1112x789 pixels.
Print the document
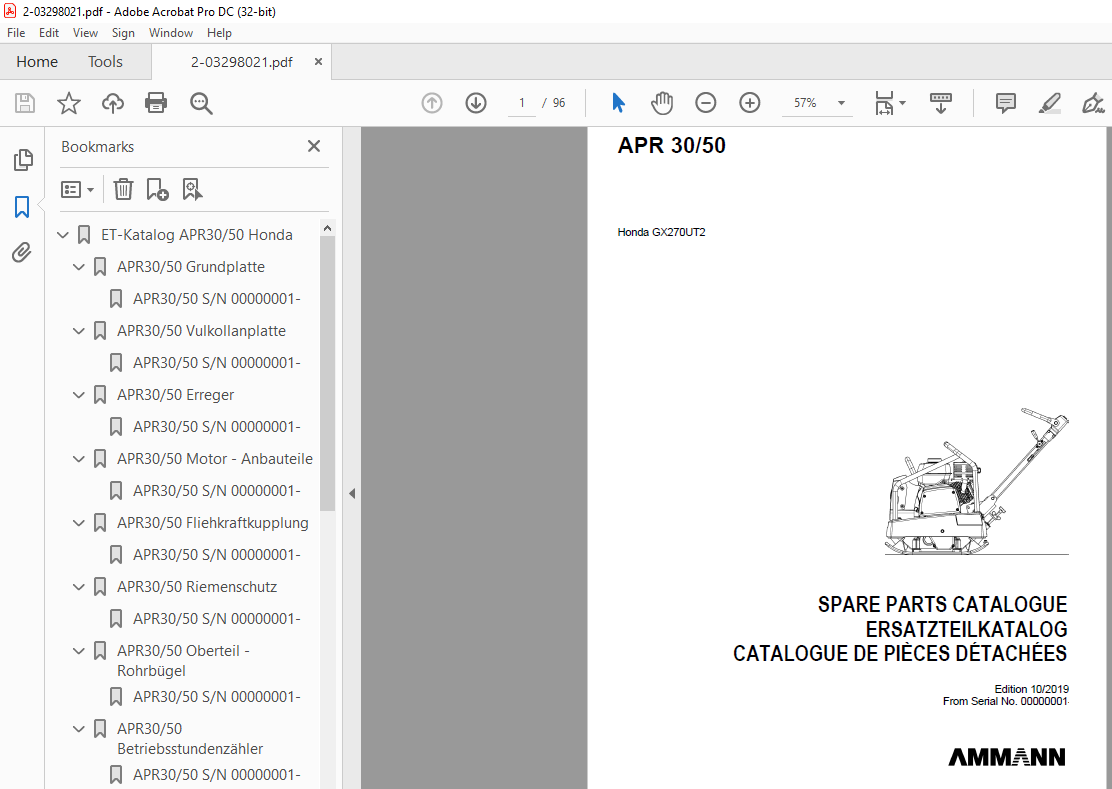tap(156, 103)
